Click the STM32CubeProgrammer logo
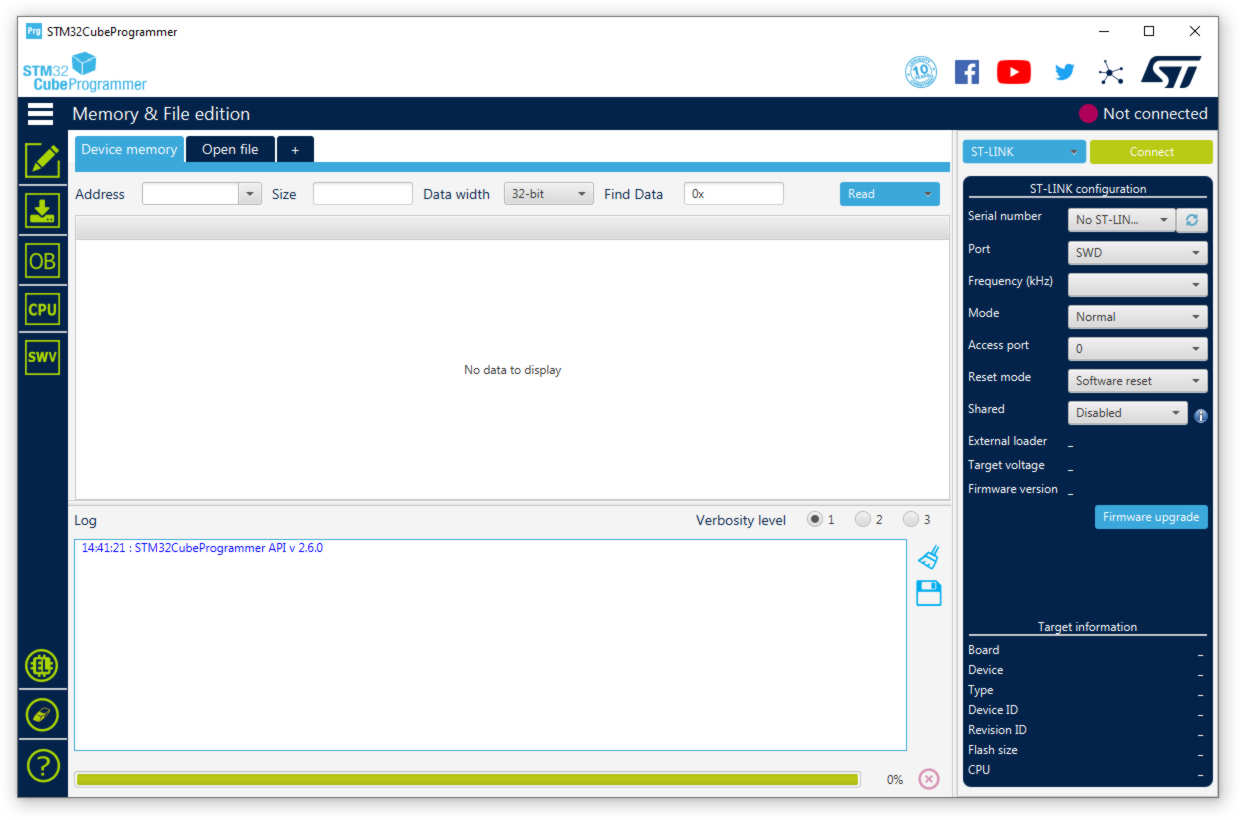Screen dimensions: 1240x820 tap(84, 71)
